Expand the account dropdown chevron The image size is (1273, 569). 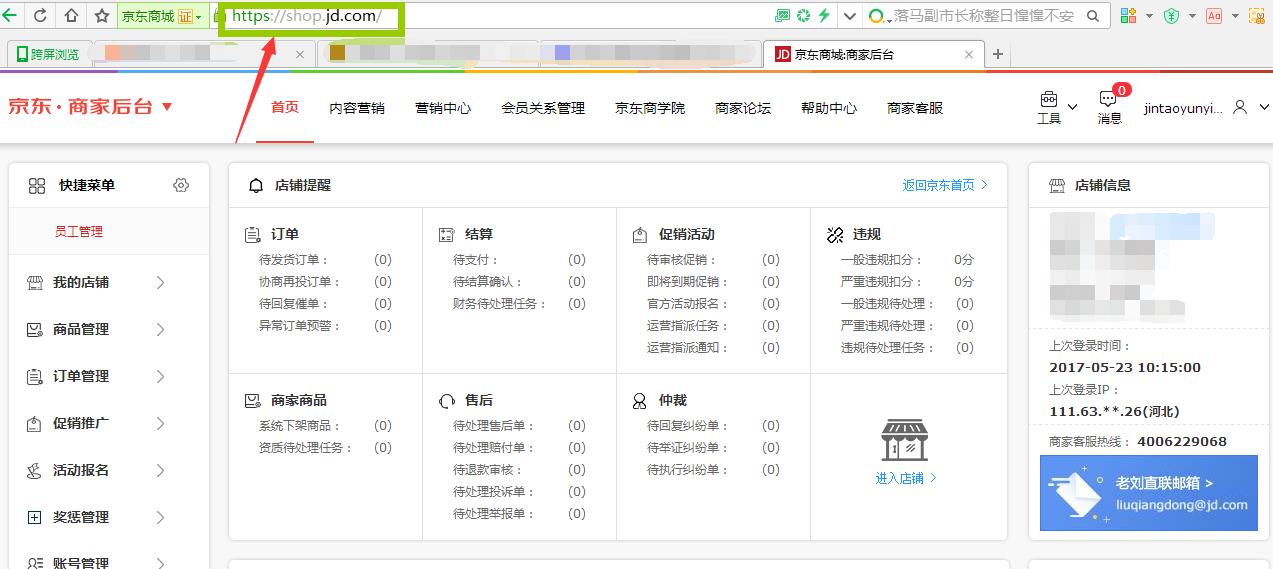click(1264, 107)
